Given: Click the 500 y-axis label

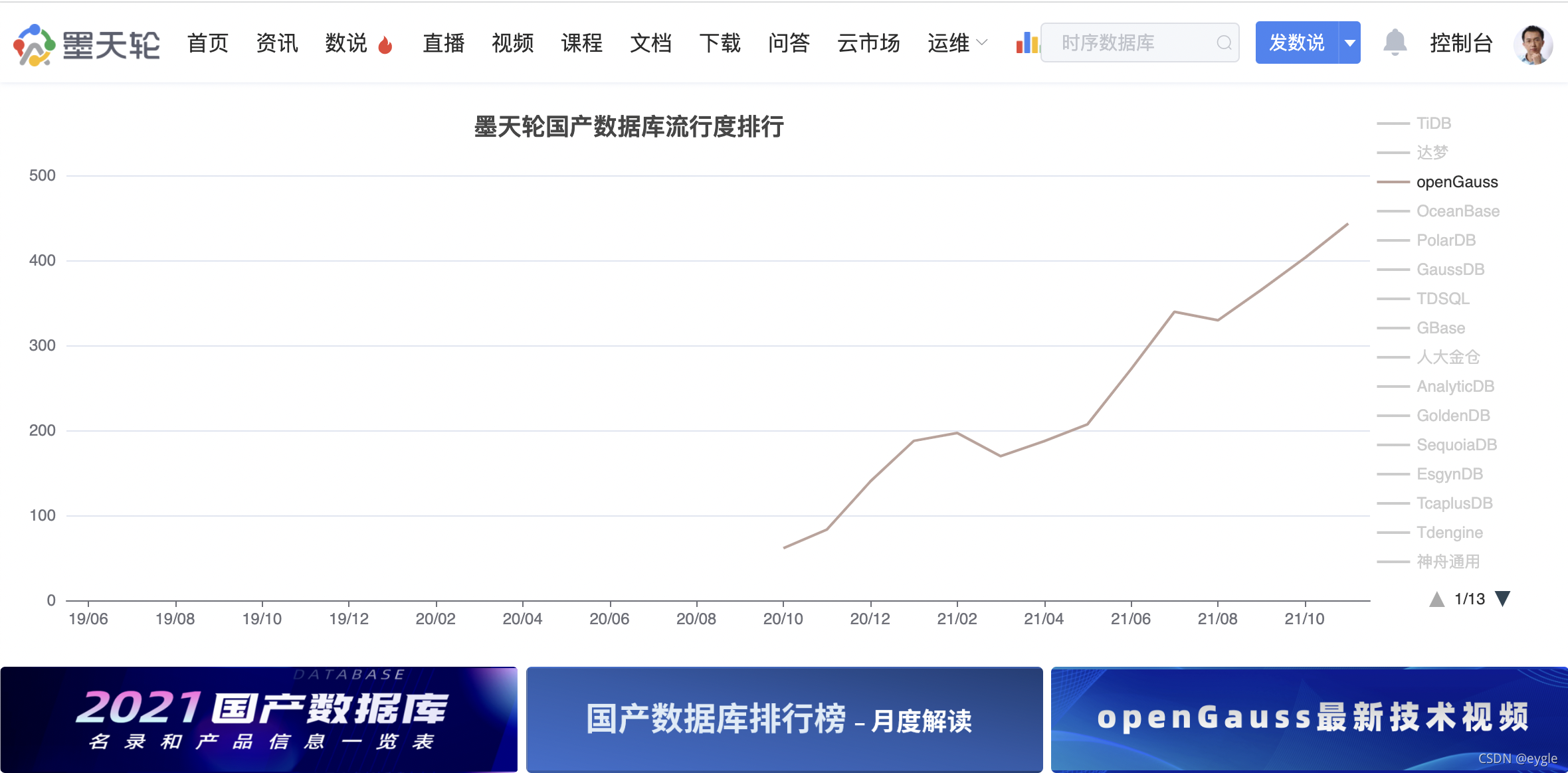Looking at the screenshot, I should pos(42,175).
